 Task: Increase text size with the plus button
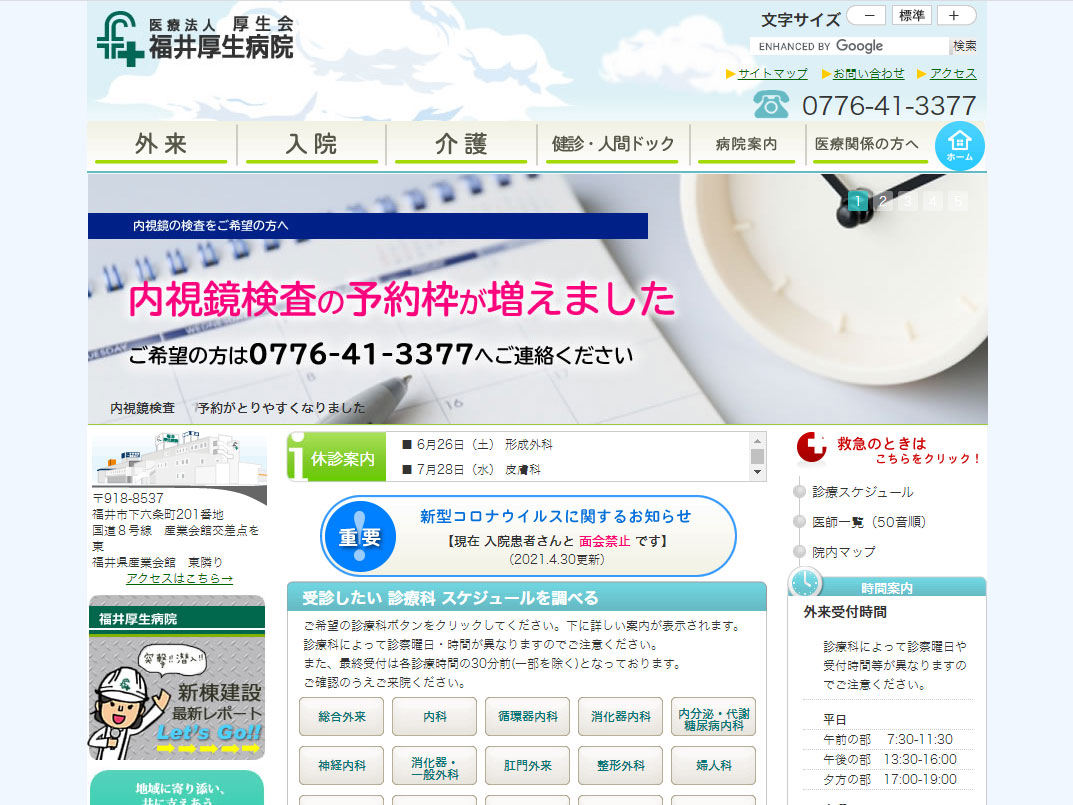click(955, 15)
